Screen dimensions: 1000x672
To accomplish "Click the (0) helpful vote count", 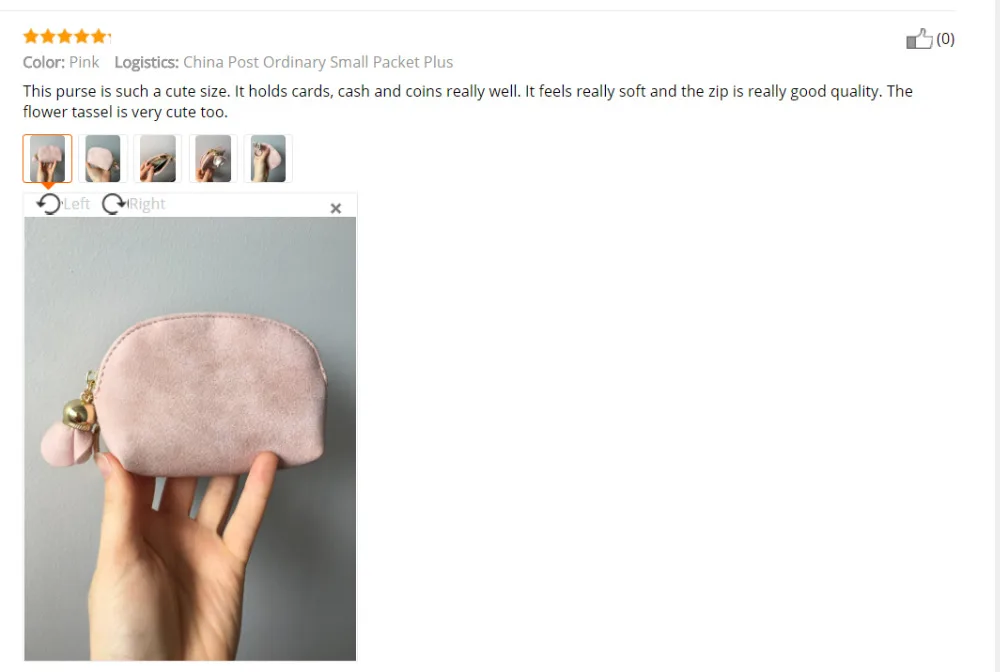I will pyautogui.click(x=945, y=39).
